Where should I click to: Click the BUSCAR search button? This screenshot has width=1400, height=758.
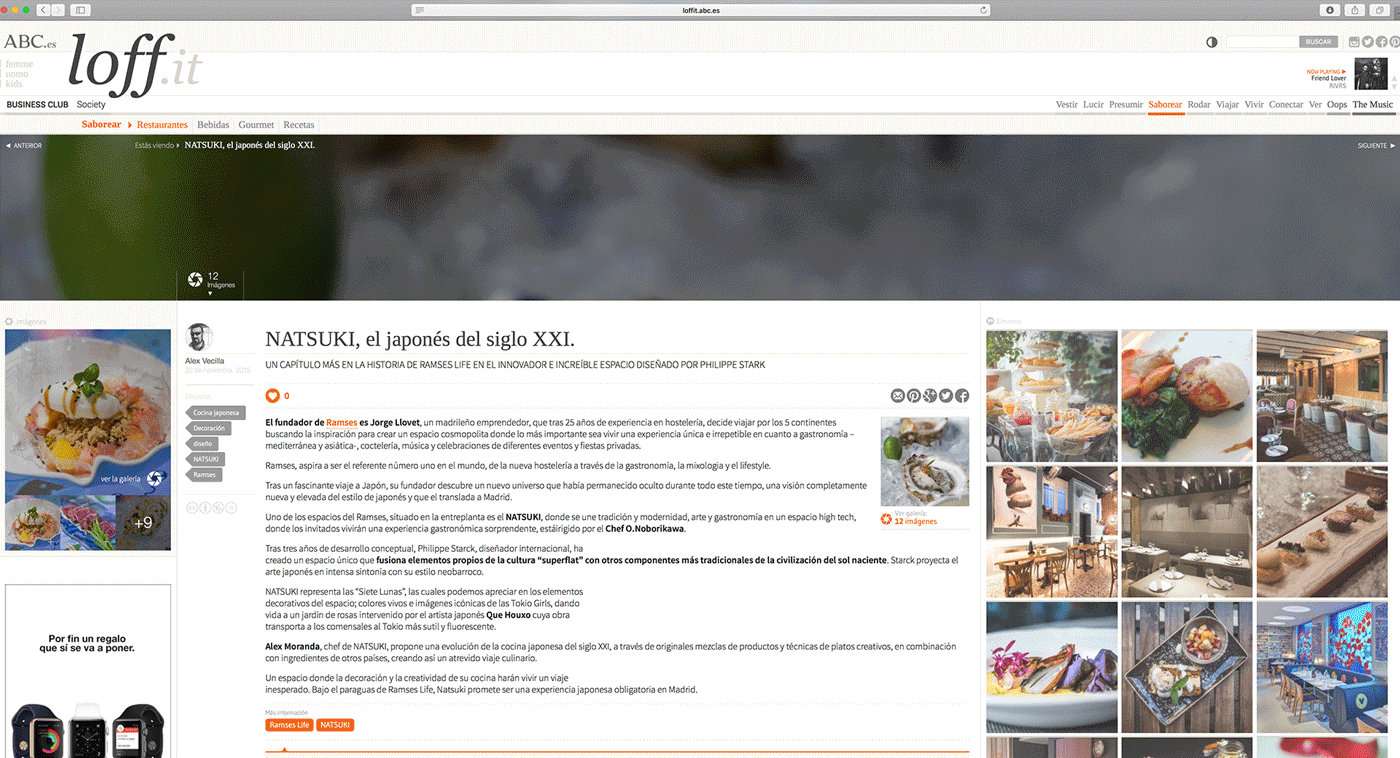point(1318,42)
